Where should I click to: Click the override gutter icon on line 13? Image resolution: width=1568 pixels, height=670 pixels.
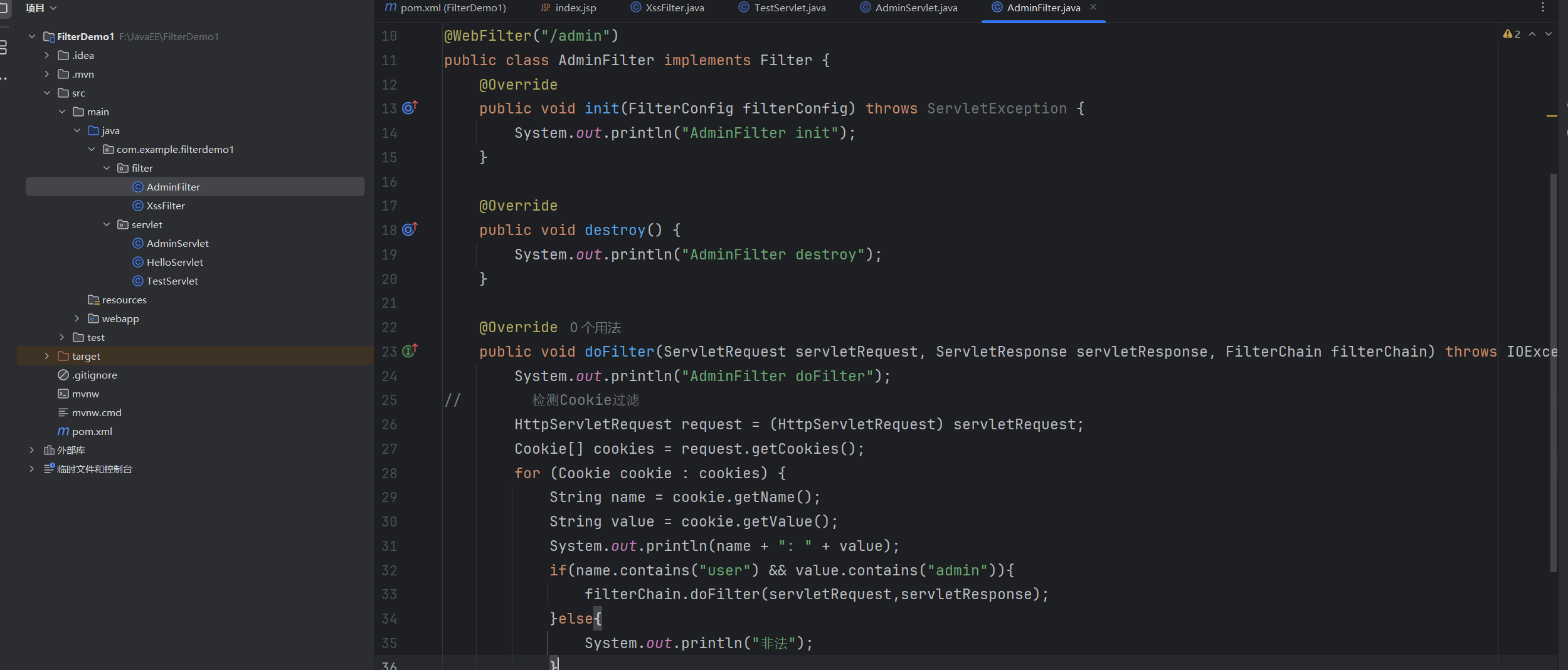(410, 108)
